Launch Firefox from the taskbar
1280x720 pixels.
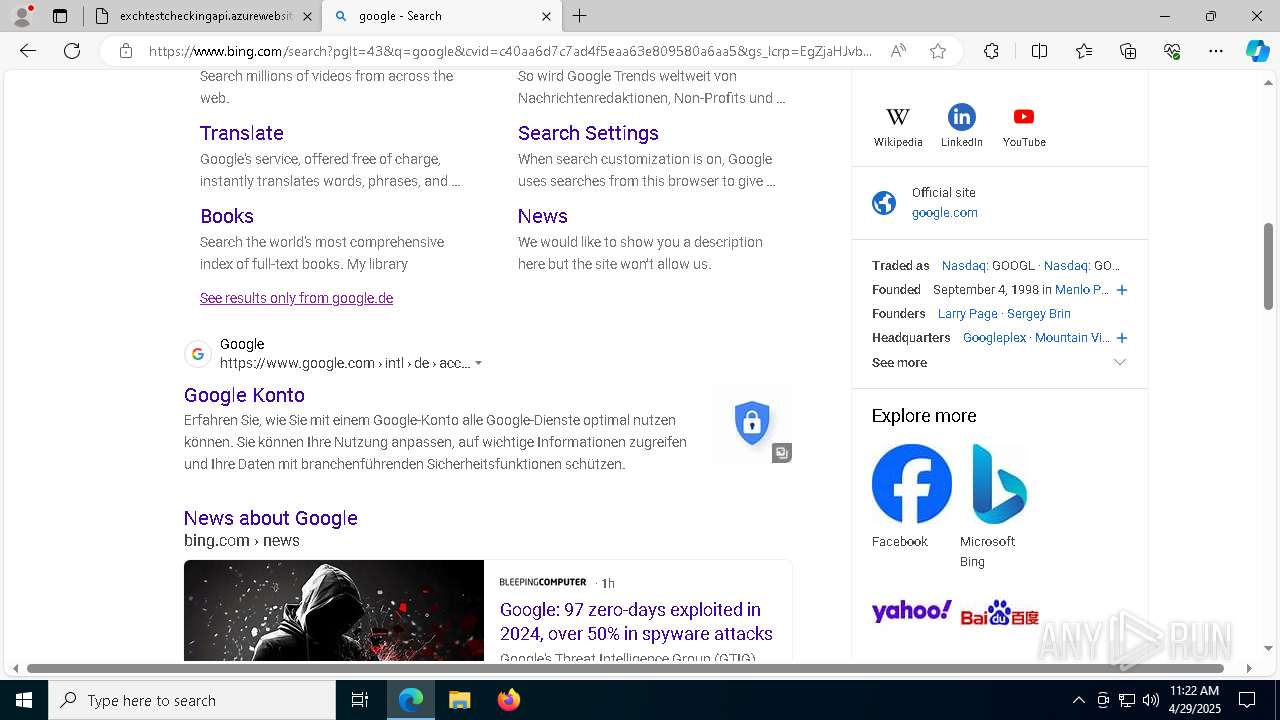point(509,700)
